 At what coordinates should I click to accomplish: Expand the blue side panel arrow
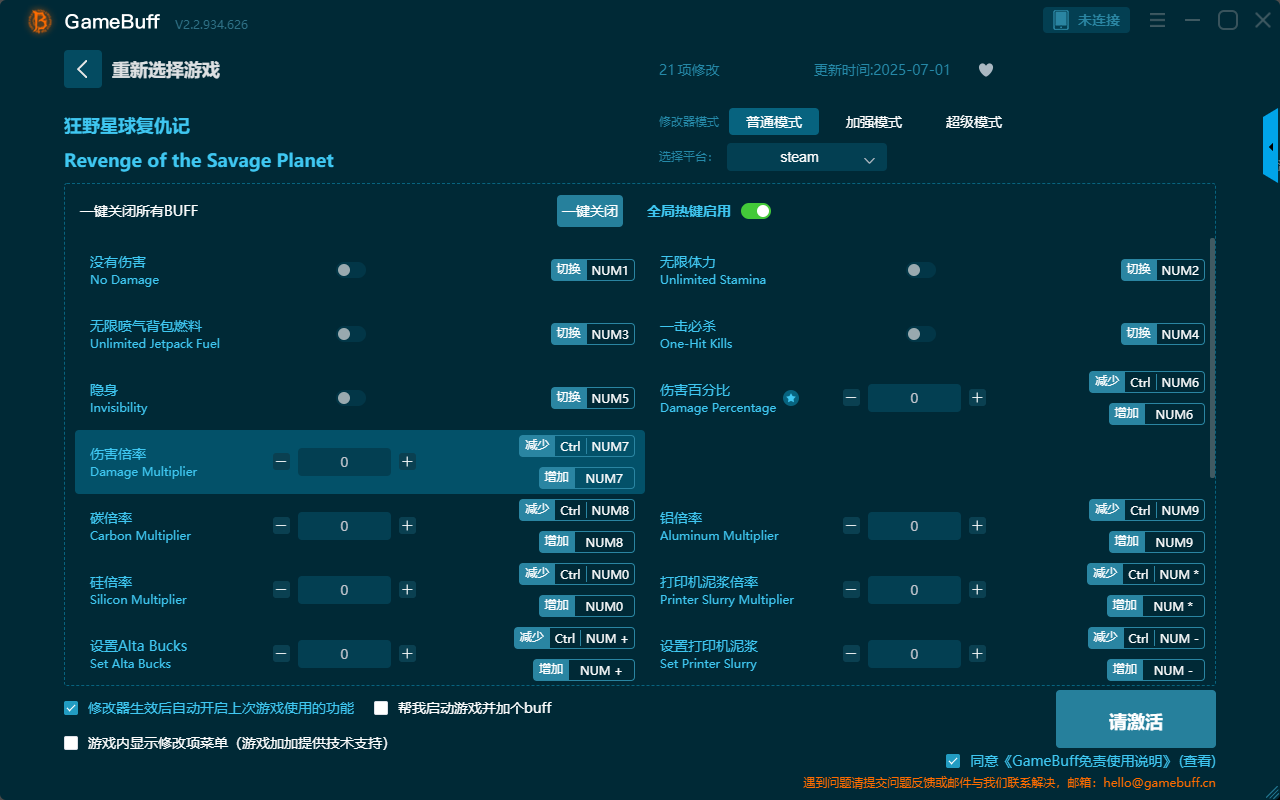[x=1271, y=146]
